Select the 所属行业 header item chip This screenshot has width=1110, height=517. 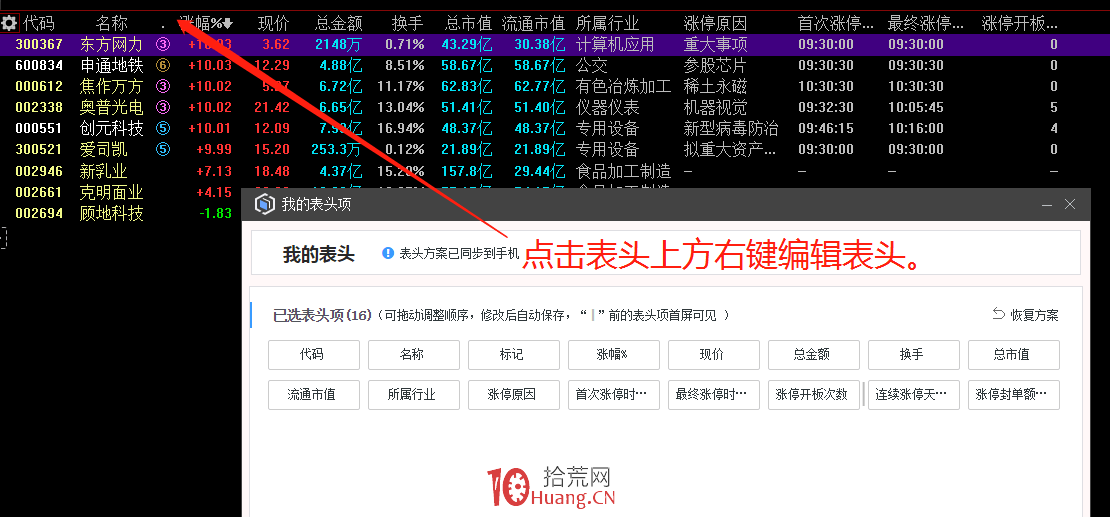pos(413,394)
